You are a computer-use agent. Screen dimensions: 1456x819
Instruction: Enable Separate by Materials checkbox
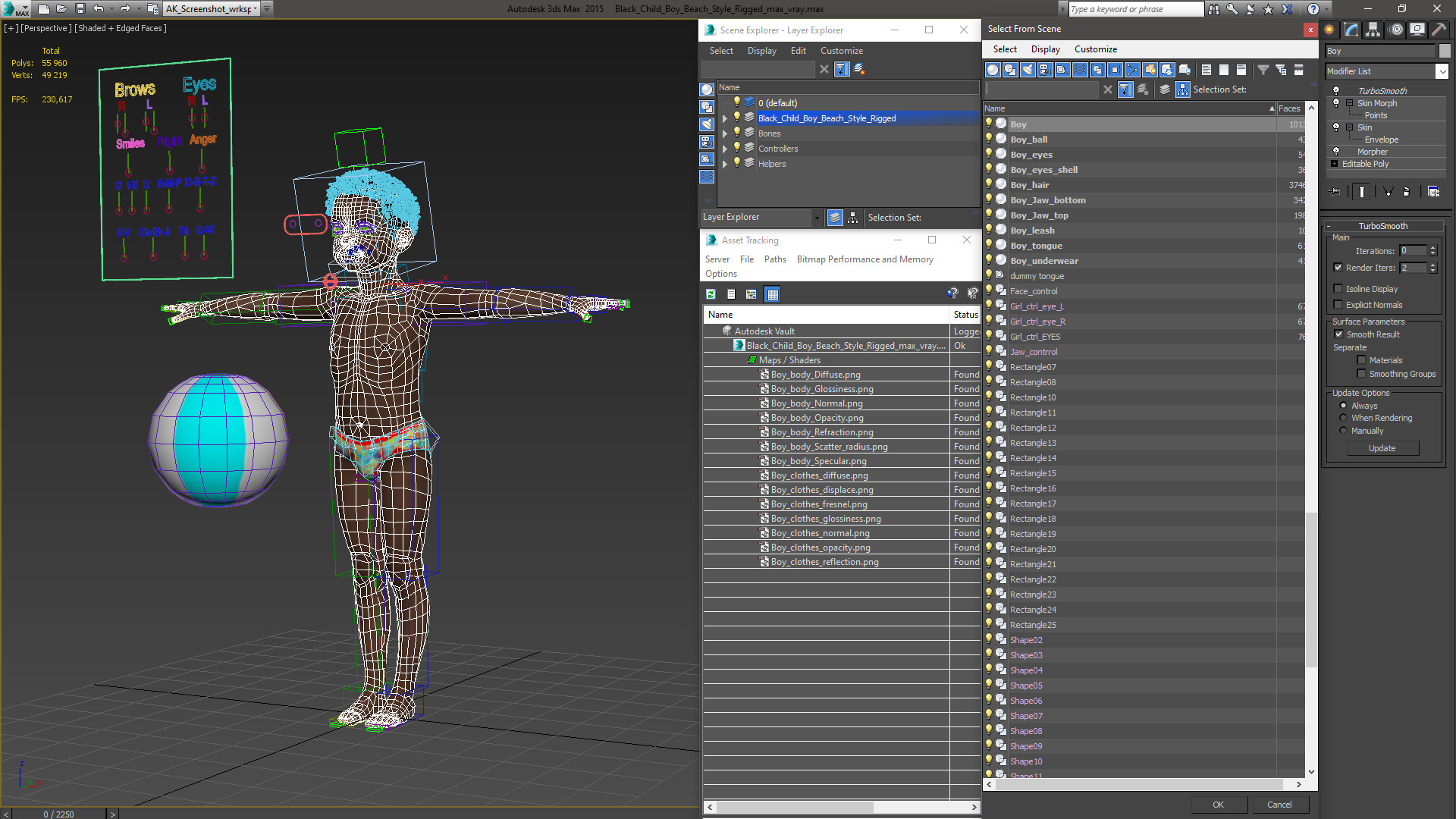1361,360
